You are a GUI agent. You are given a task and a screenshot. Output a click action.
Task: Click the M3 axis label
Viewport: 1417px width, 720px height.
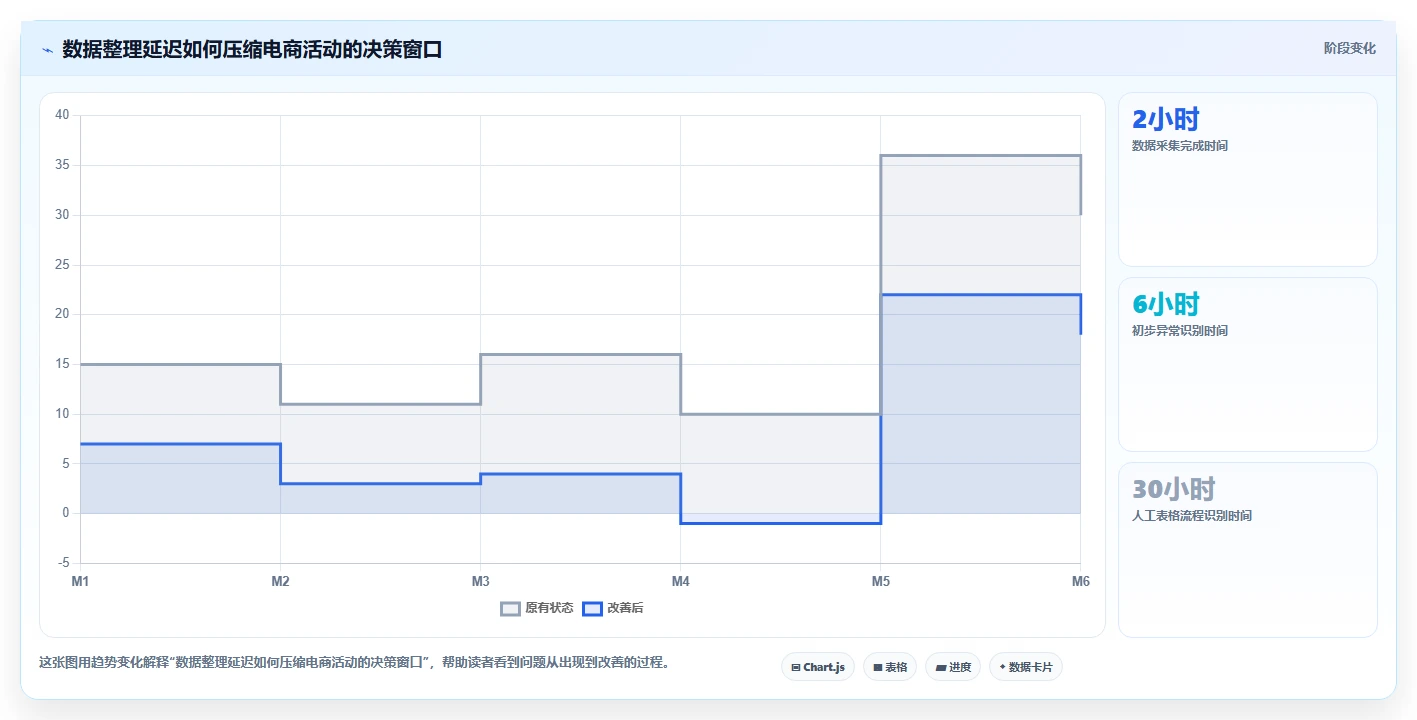[481, 581]
